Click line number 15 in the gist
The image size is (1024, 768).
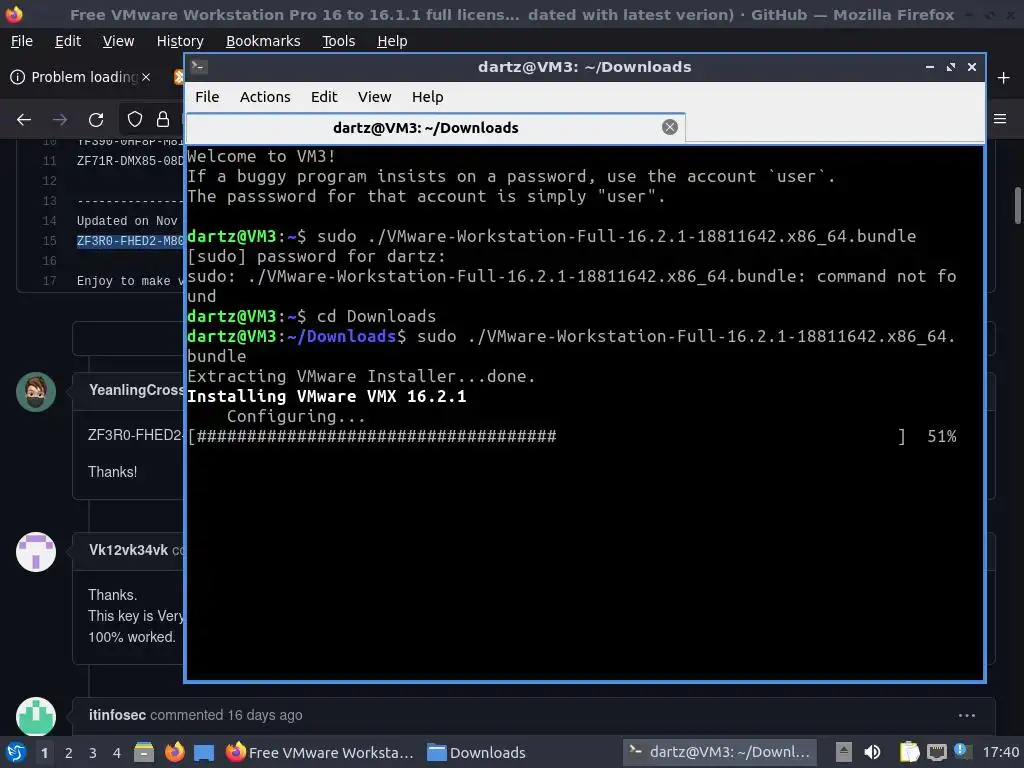click(50, 241)
